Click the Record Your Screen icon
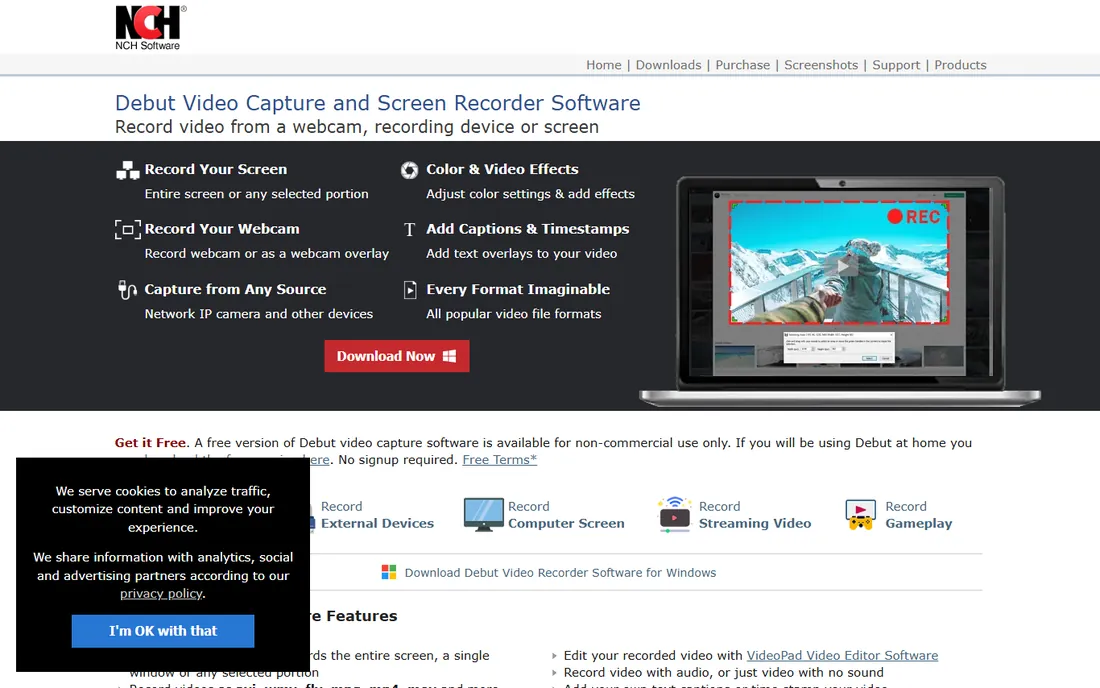This screenshot has width=1100, height=688. point(128,170)
